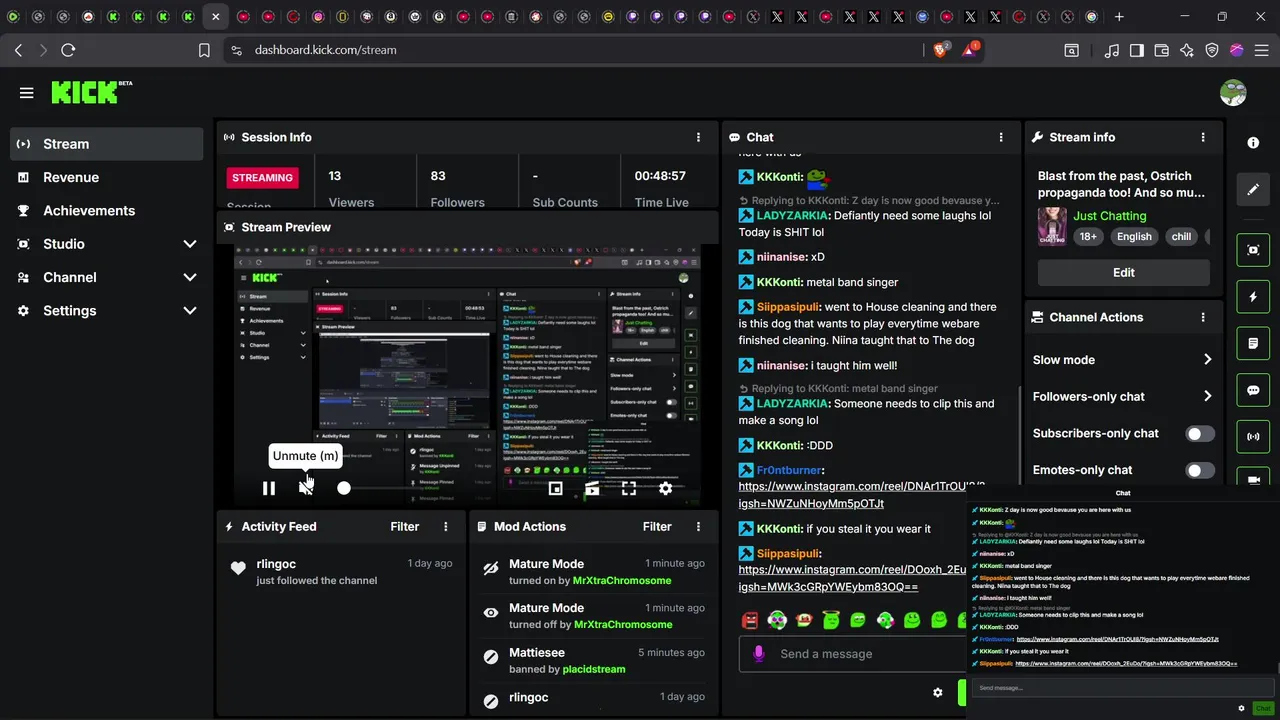Enable Subscribers-only chat toggle
1280x720 pixels.
(x=1200, y=434)
